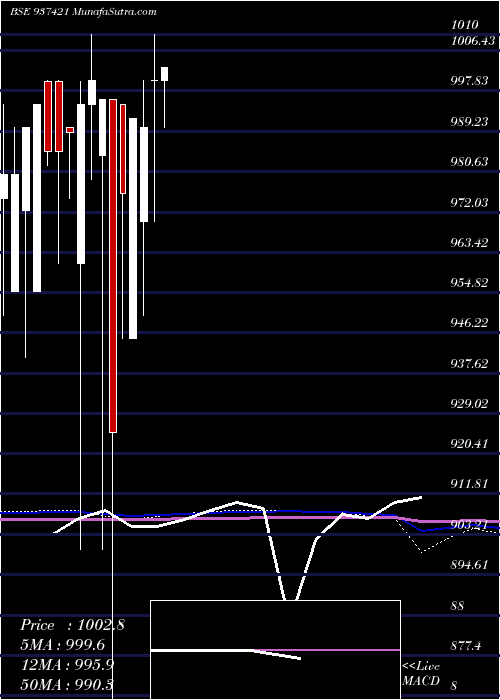
Task: Click the 980.63 price level label
Action: (x=470, y=162)
